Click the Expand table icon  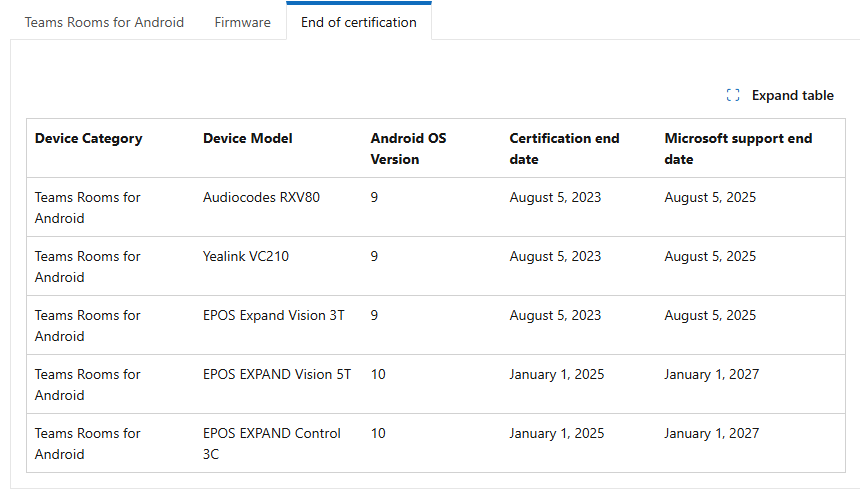(733, 95)
